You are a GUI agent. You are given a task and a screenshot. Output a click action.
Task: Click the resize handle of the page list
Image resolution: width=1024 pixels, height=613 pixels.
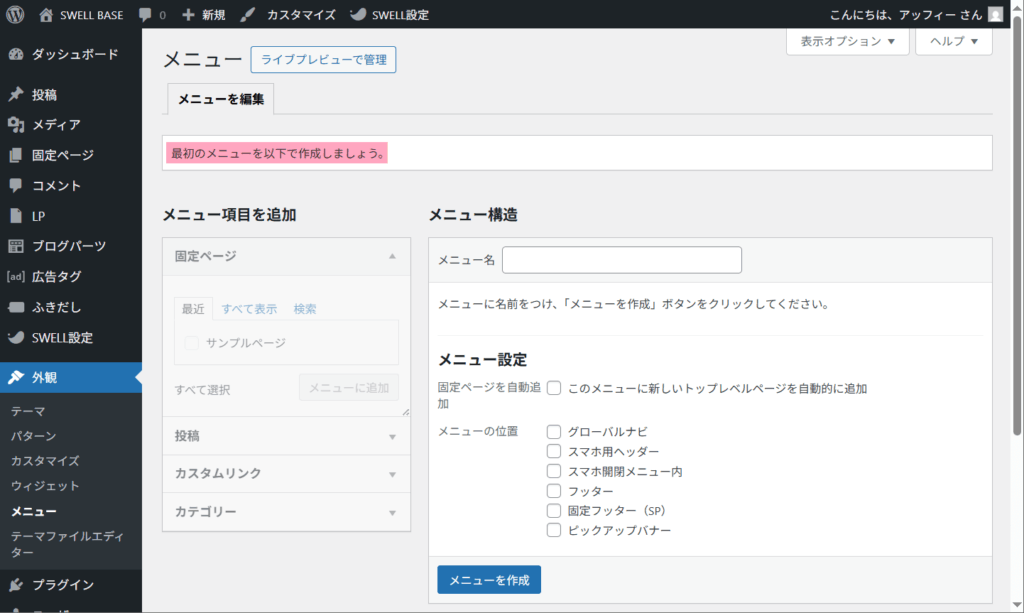406,412
